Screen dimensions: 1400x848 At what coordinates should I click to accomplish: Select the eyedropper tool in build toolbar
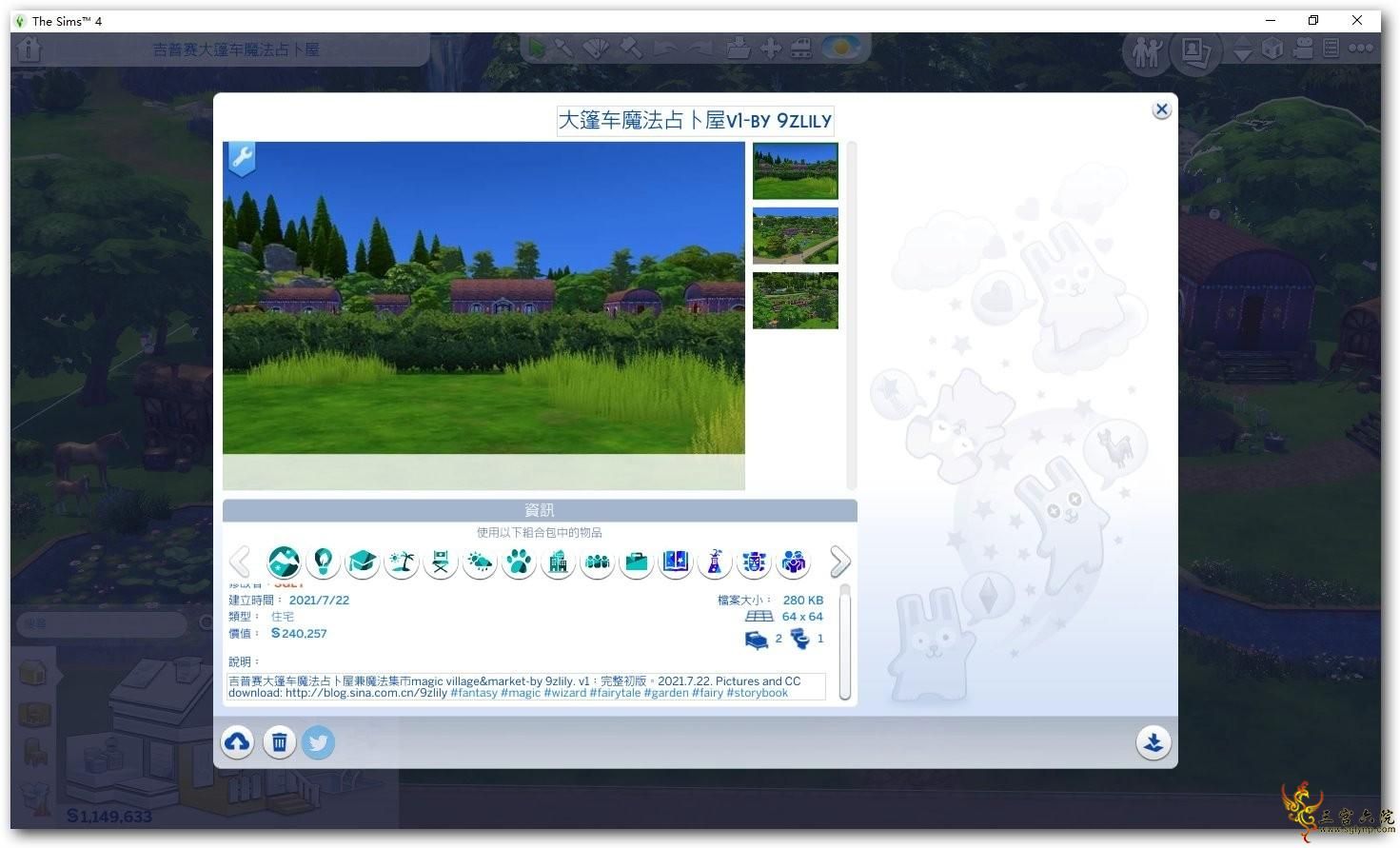(564, 48)
